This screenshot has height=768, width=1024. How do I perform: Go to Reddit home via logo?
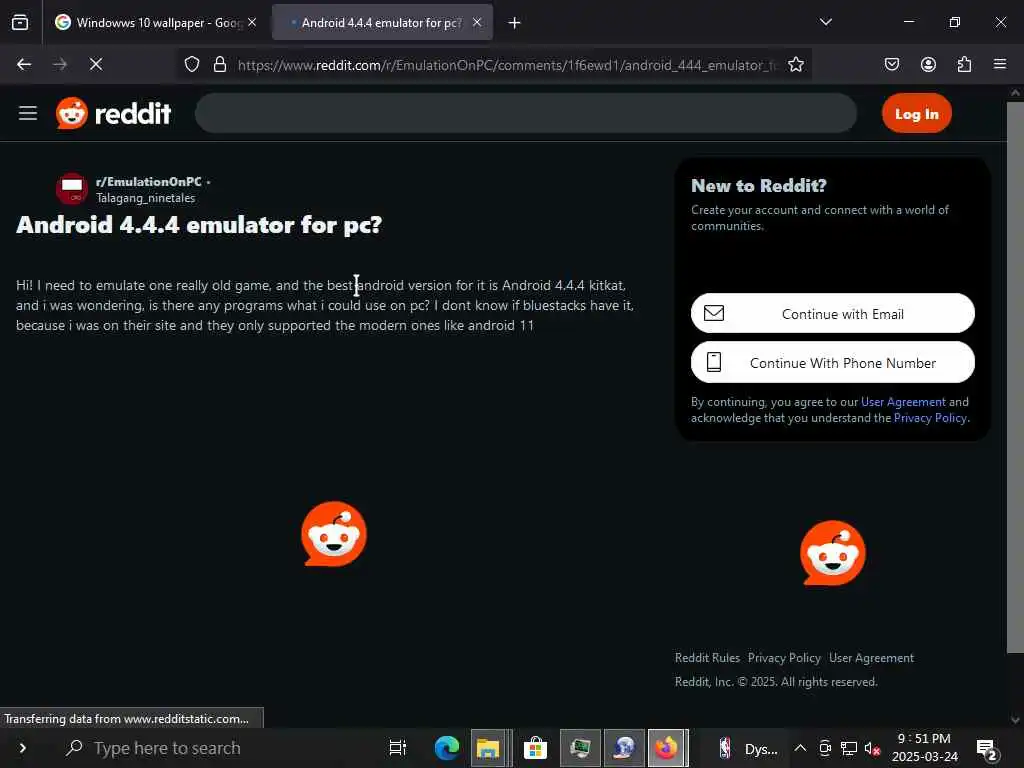[114, 114]
